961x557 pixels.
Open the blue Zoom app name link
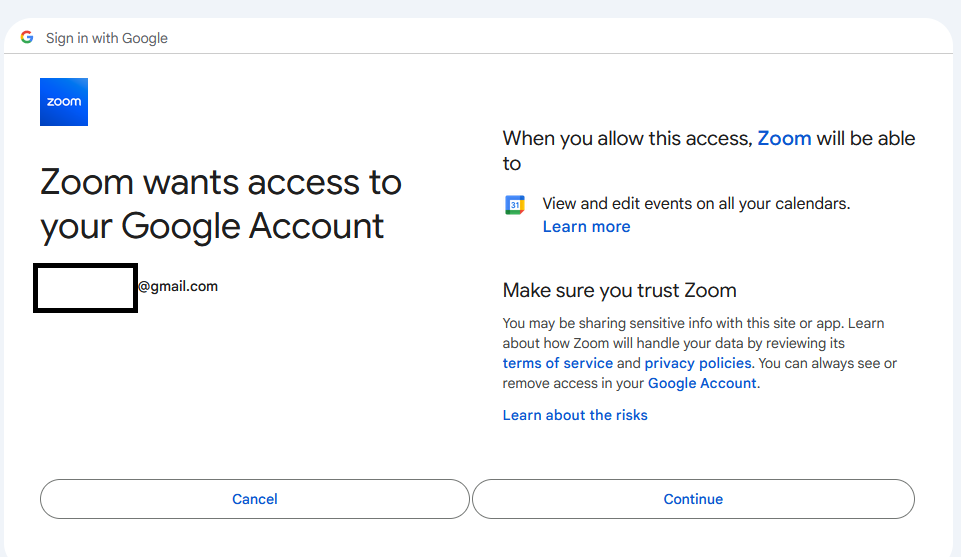[784, 138]
